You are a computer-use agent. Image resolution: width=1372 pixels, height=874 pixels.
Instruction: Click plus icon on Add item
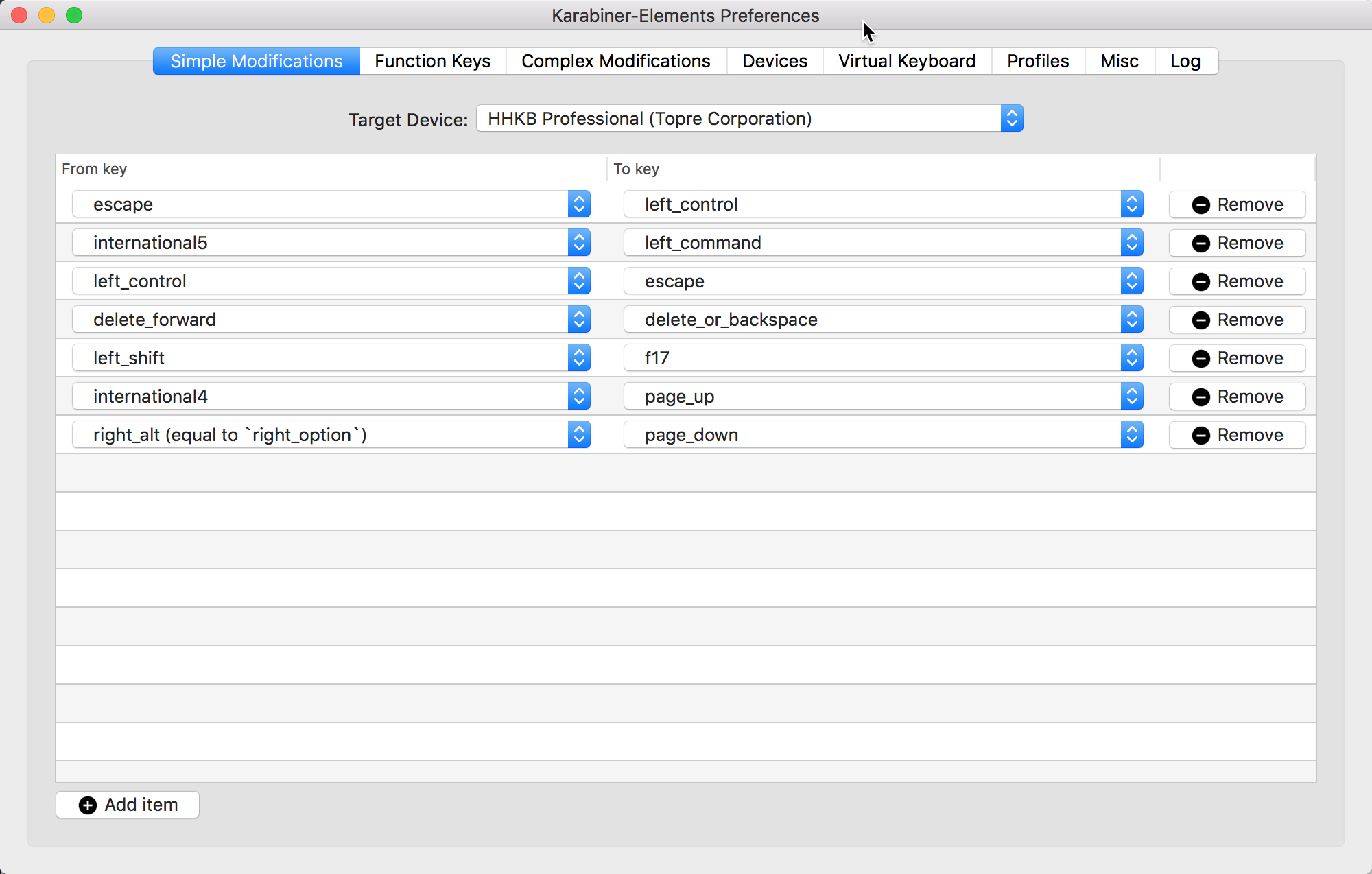tap(88, 805)
